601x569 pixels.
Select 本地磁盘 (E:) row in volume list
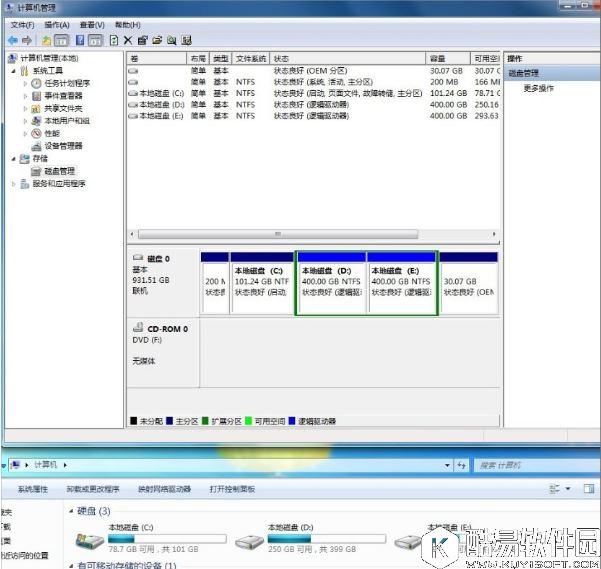pos(314,116)
